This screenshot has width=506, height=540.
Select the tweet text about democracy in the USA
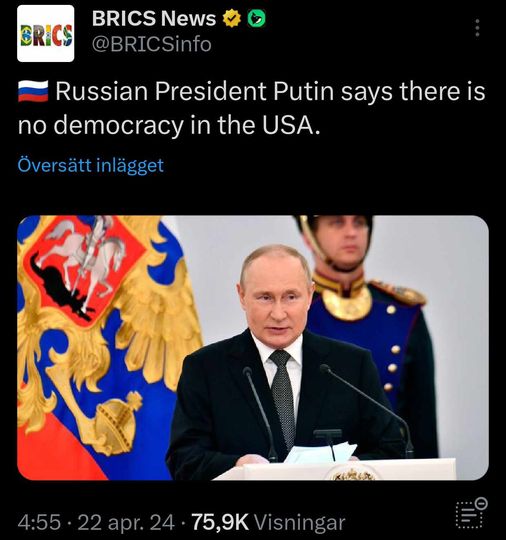[251, 108]
